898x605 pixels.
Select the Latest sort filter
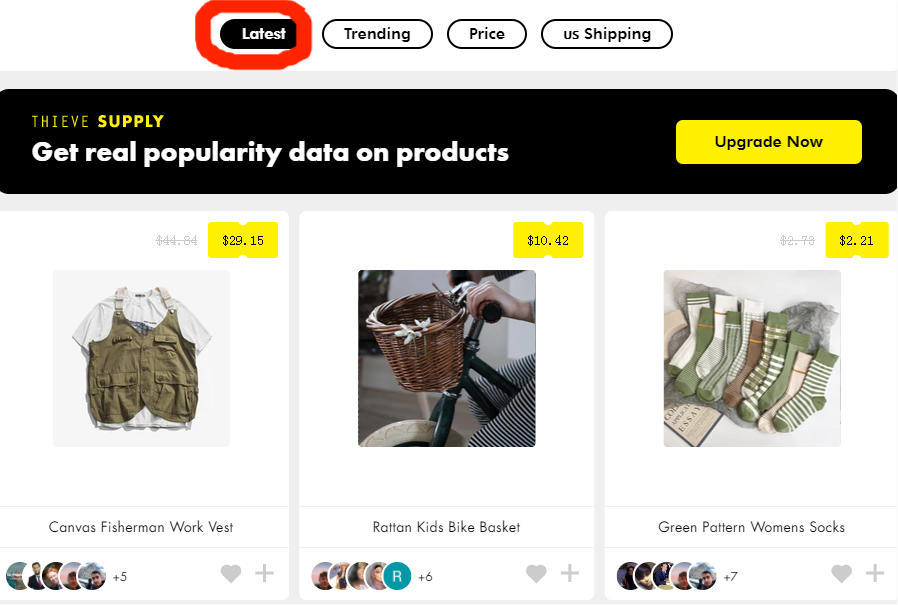(259, 34)
